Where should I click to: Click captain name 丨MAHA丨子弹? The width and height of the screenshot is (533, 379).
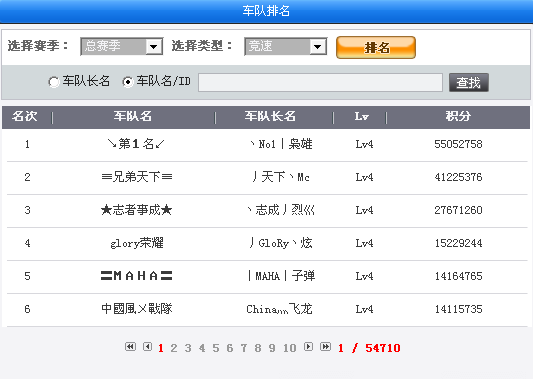[x=281, y=276]
